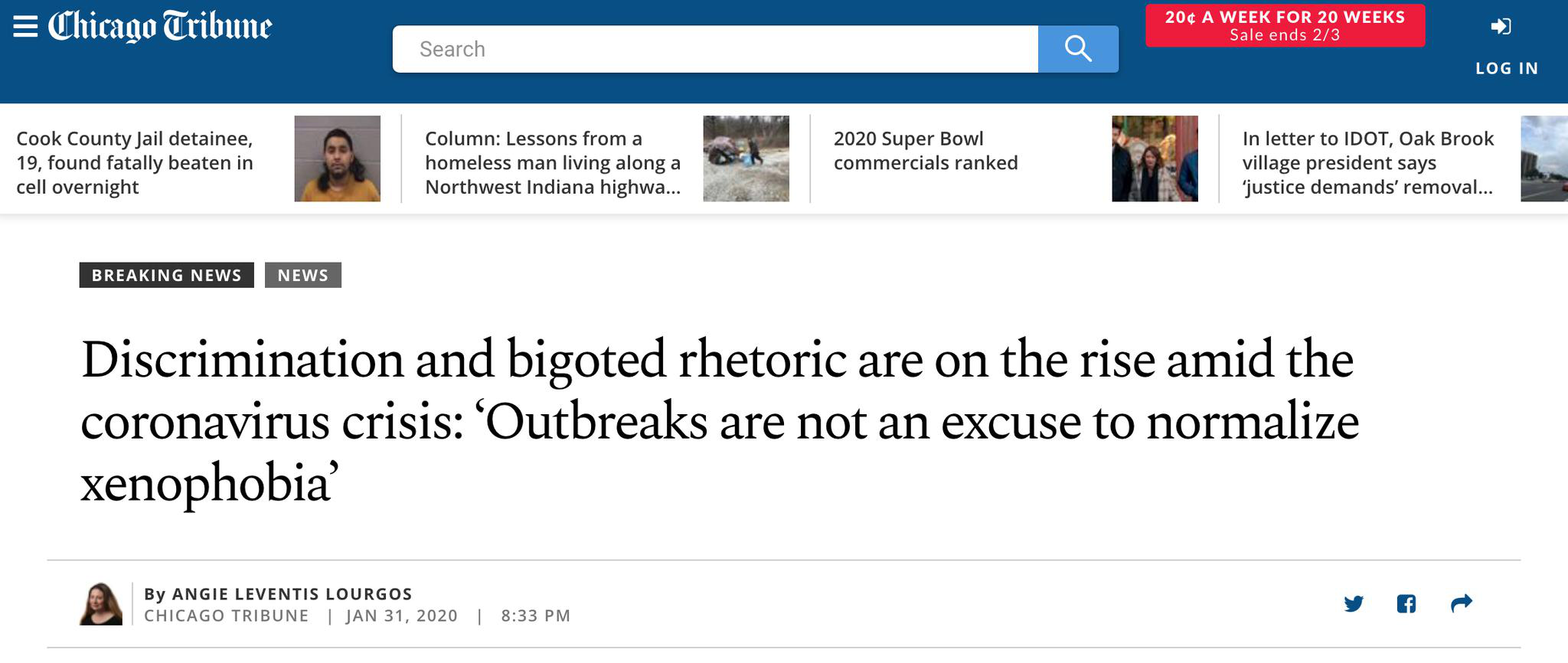This screenshot has height=663, width=1568.
Task: Open 2020 Super Bowl commercials ranked
Action: (x=926, y=151)
